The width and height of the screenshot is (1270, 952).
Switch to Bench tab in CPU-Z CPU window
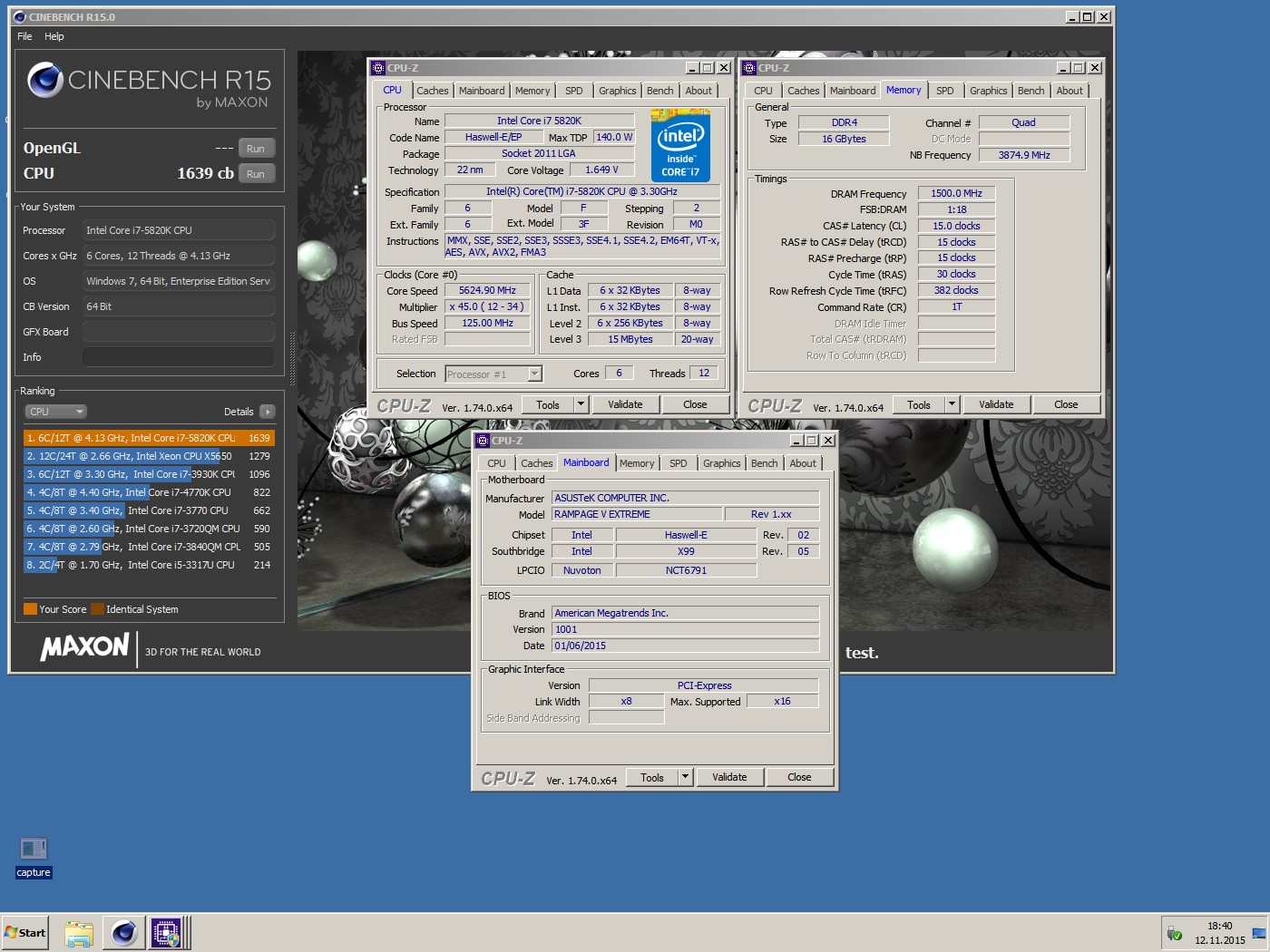(x=660, y=91)
